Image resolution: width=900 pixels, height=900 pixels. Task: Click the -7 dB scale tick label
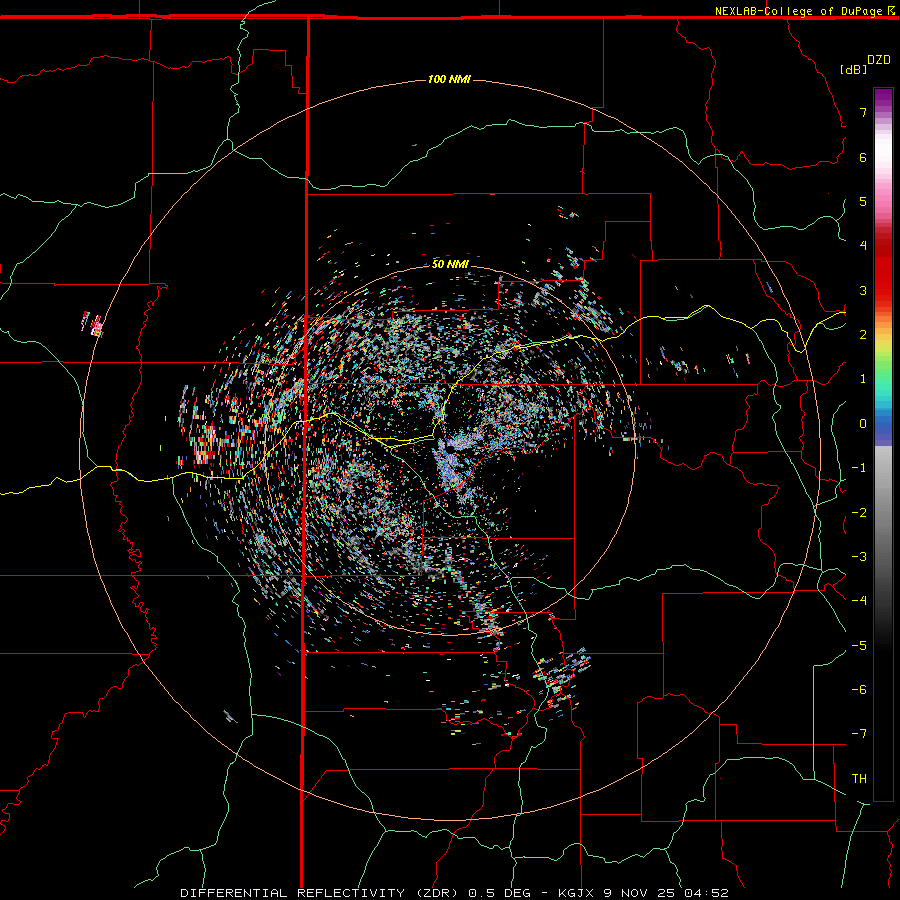pos(859,734)
